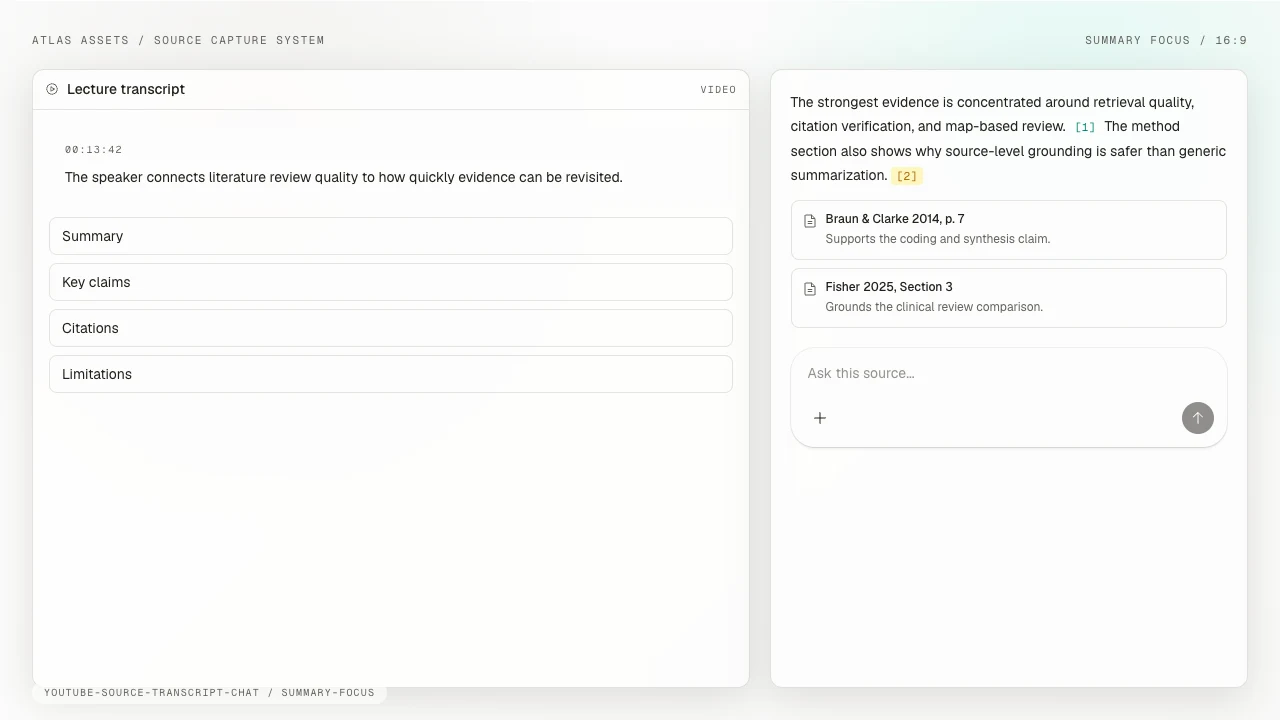Open the Fisher 2025, Section 3 source
This screenshot has width=1280, height=720.
pos(1009,298)
